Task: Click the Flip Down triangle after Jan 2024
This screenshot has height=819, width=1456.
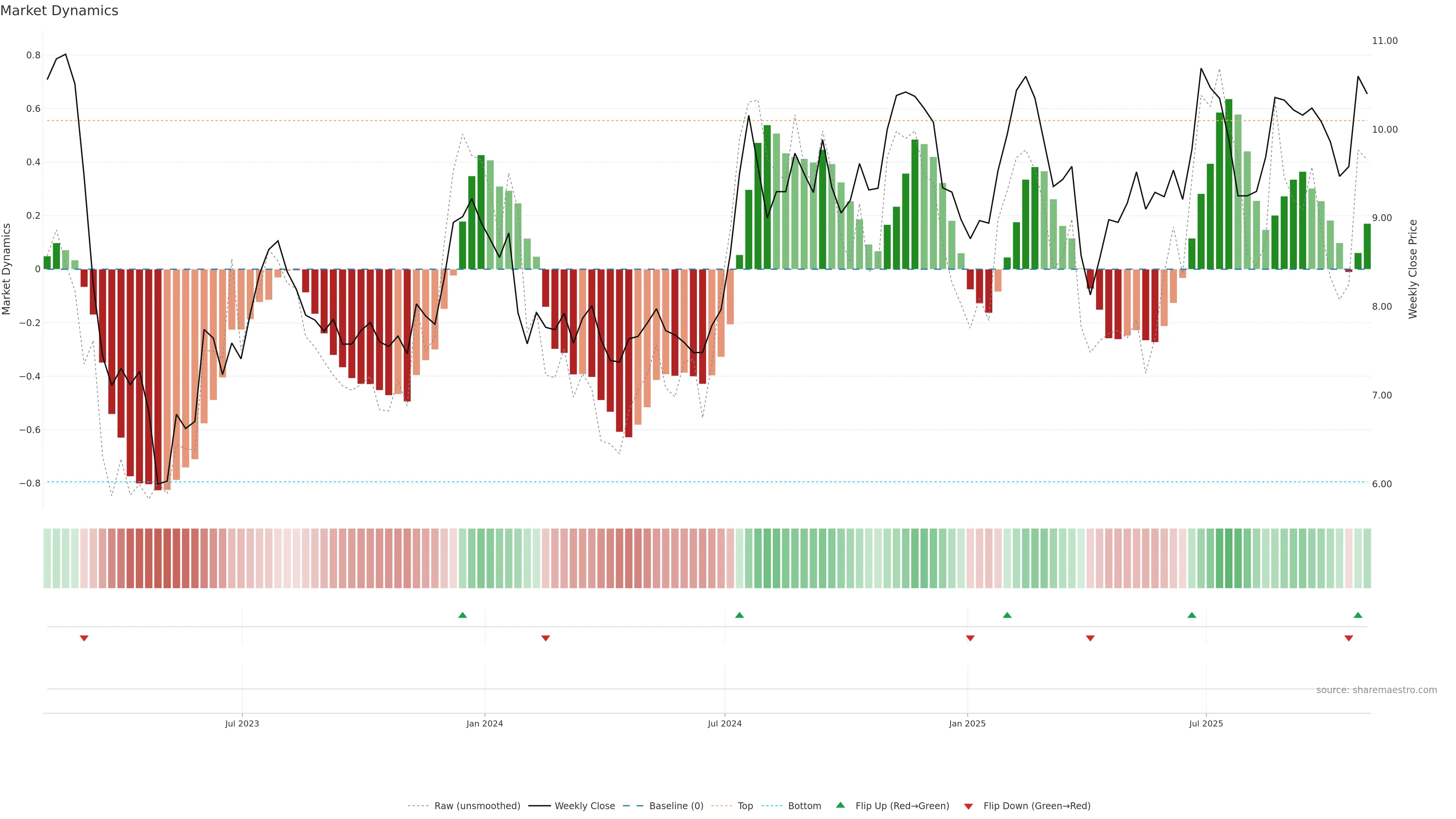Action: tap(546, 638)
